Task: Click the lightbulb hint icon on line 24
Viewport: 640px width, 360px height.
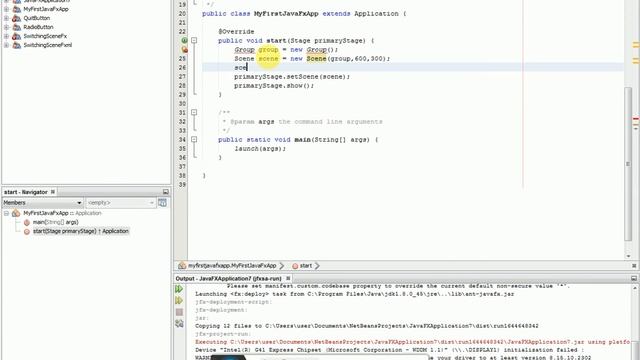Action: point(184,49)
